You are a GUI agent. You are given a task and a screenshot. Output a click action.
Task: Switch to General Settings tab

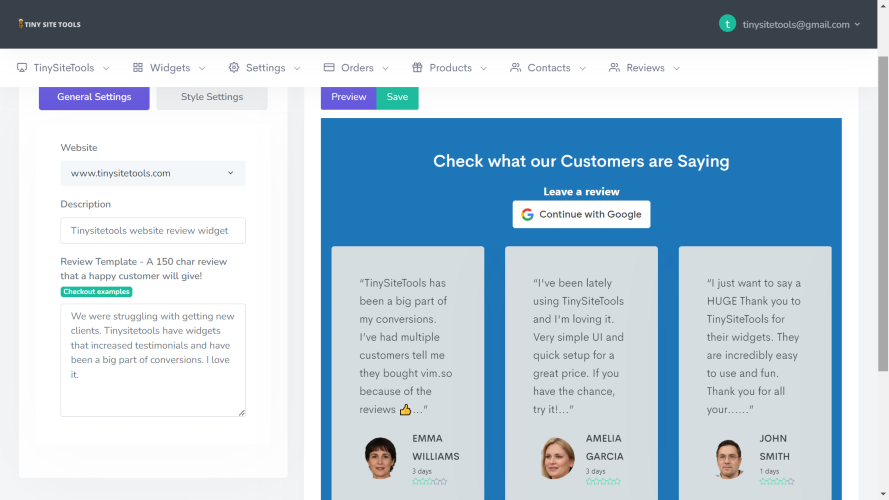coord(94,97)
